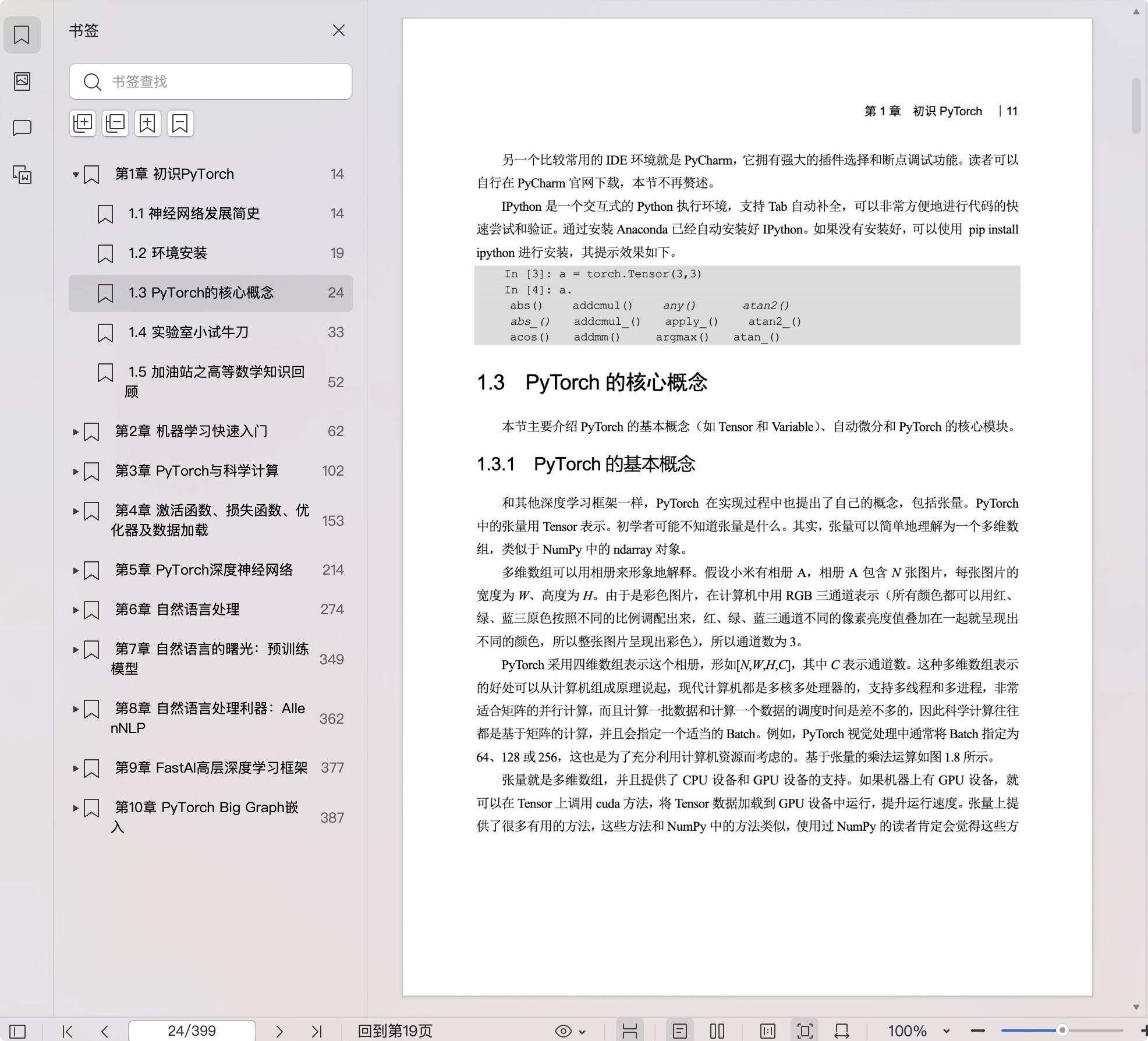Open the thumbnails panel icon
Image resolution: width=1148 pixels, height=1041 pixels.
pyautogui.click(x=22, y=81)
